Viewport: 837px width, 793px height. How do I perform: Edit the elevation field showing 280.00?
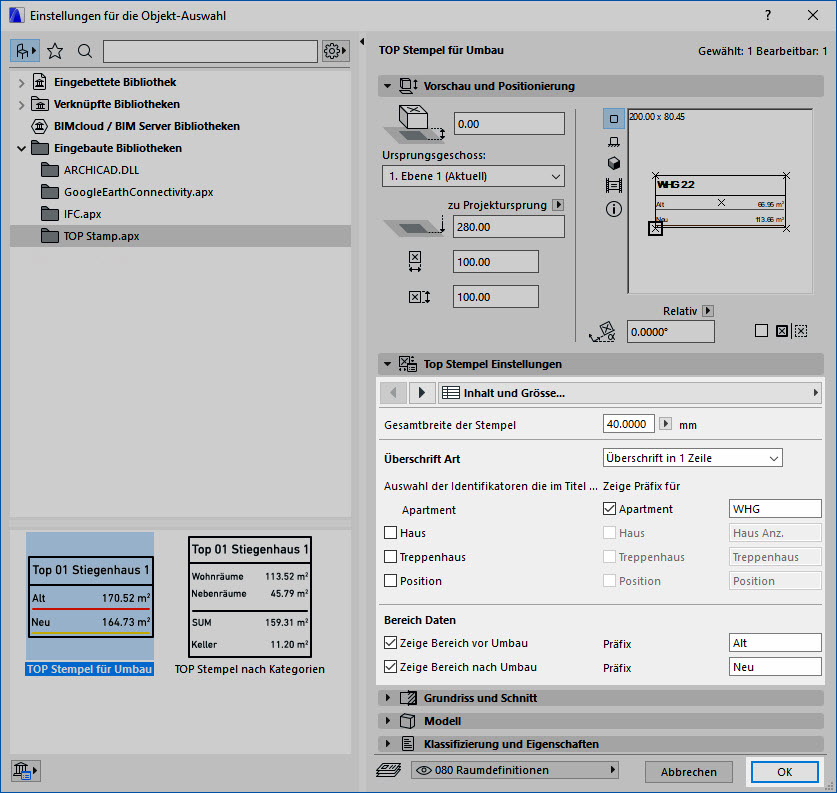[509, 227]
